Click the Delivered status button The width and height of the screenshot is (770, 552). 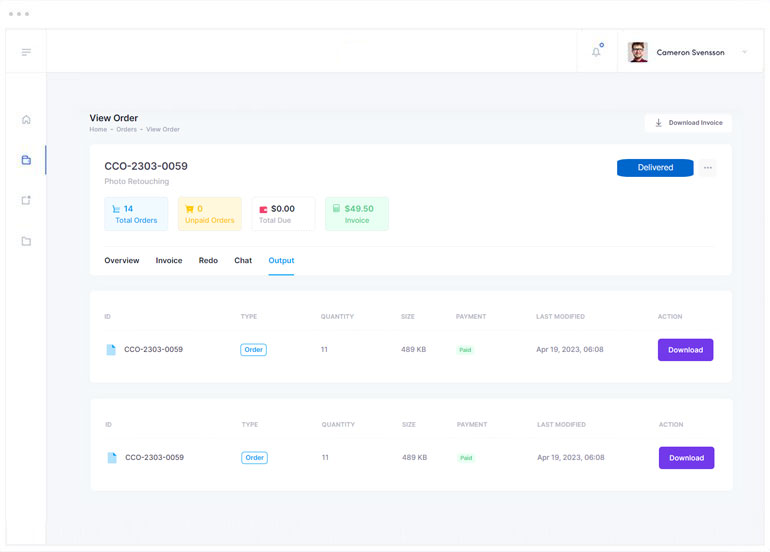coord(655,168)
